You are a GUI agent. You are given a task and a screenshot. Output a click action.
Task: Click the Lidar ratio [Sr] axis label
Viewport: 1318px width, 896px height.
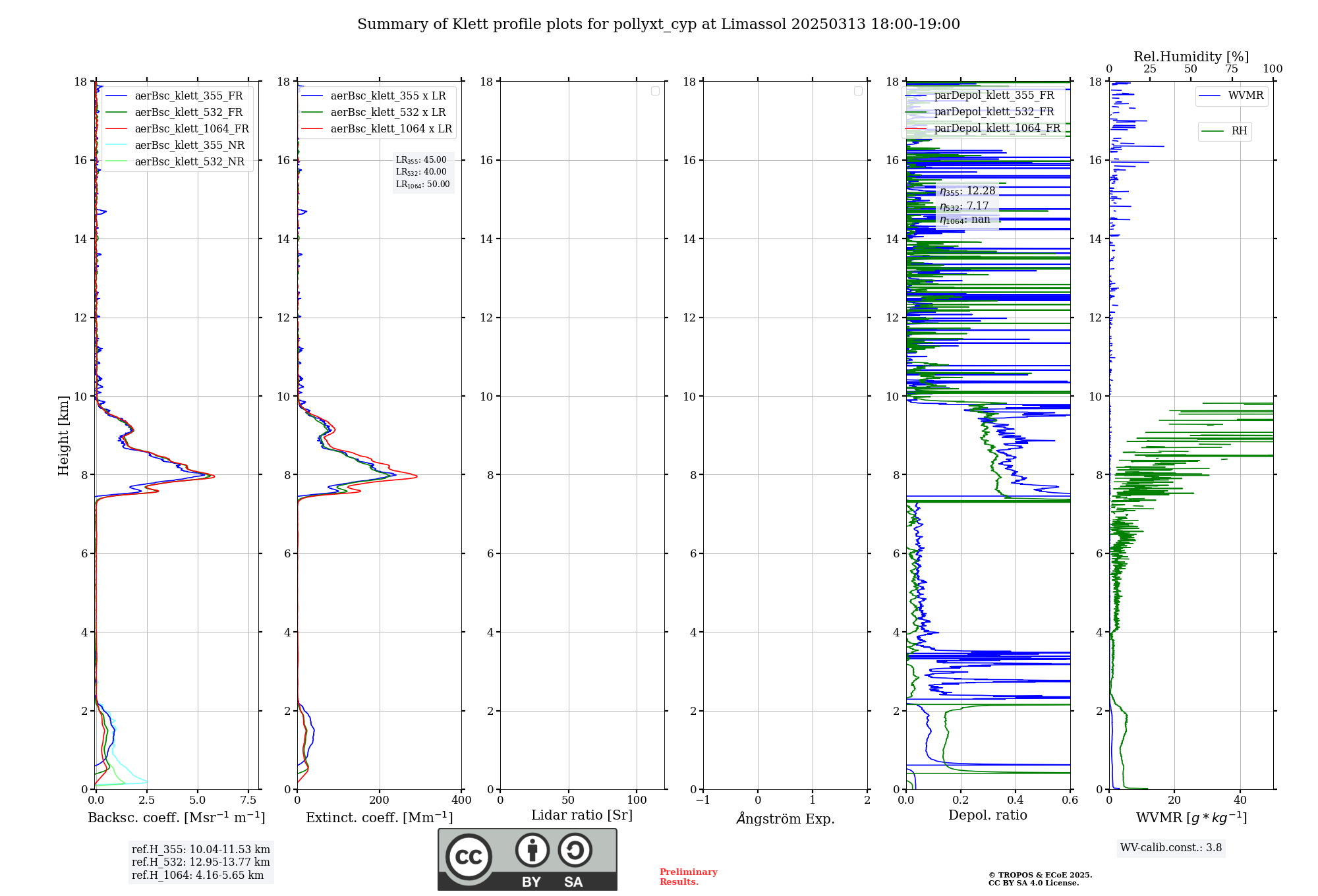pyautogui.click(x=582, y=816)
